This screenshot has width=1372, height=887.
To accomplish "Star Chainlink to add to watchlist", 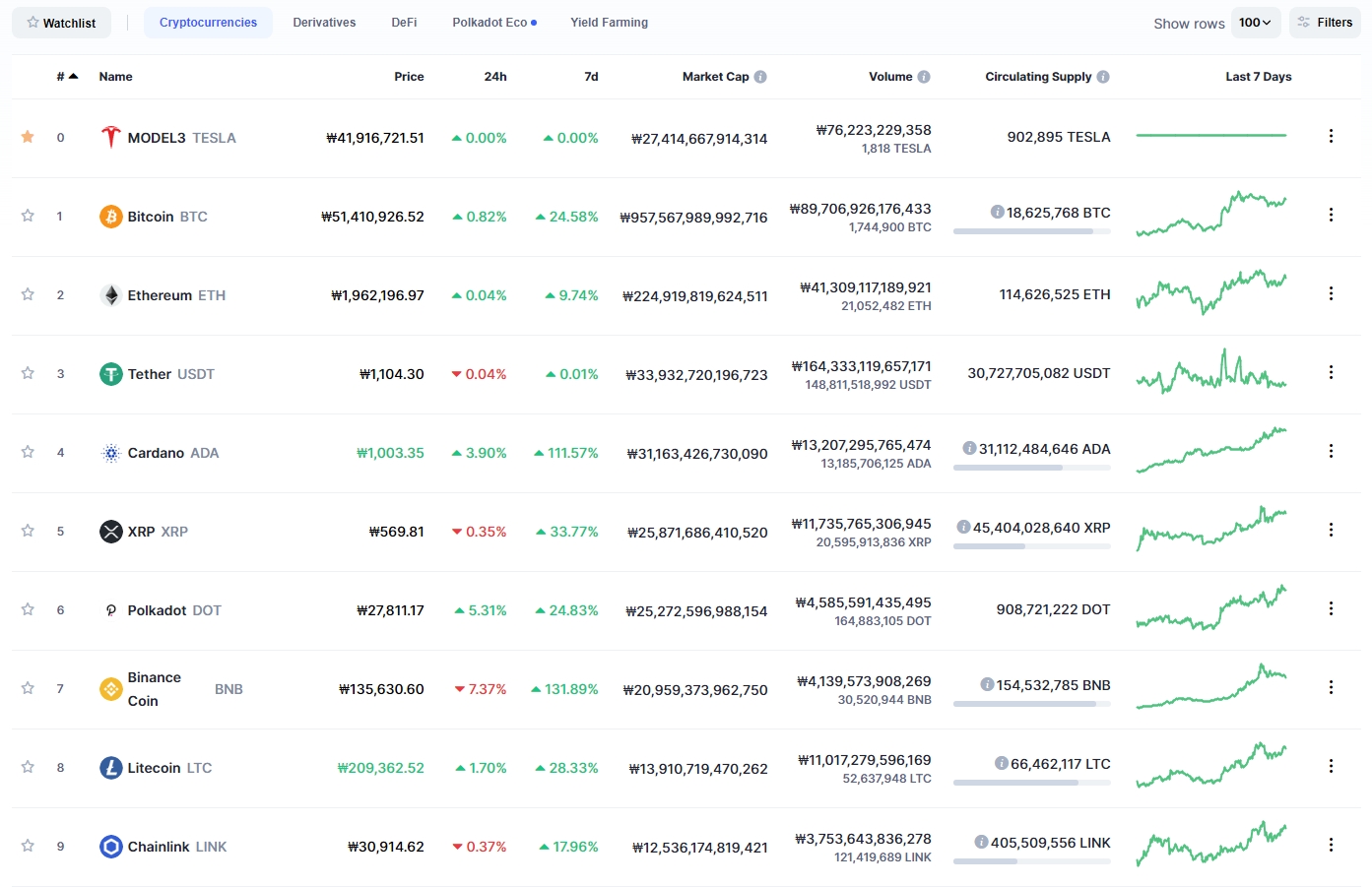I will (28, 846).
